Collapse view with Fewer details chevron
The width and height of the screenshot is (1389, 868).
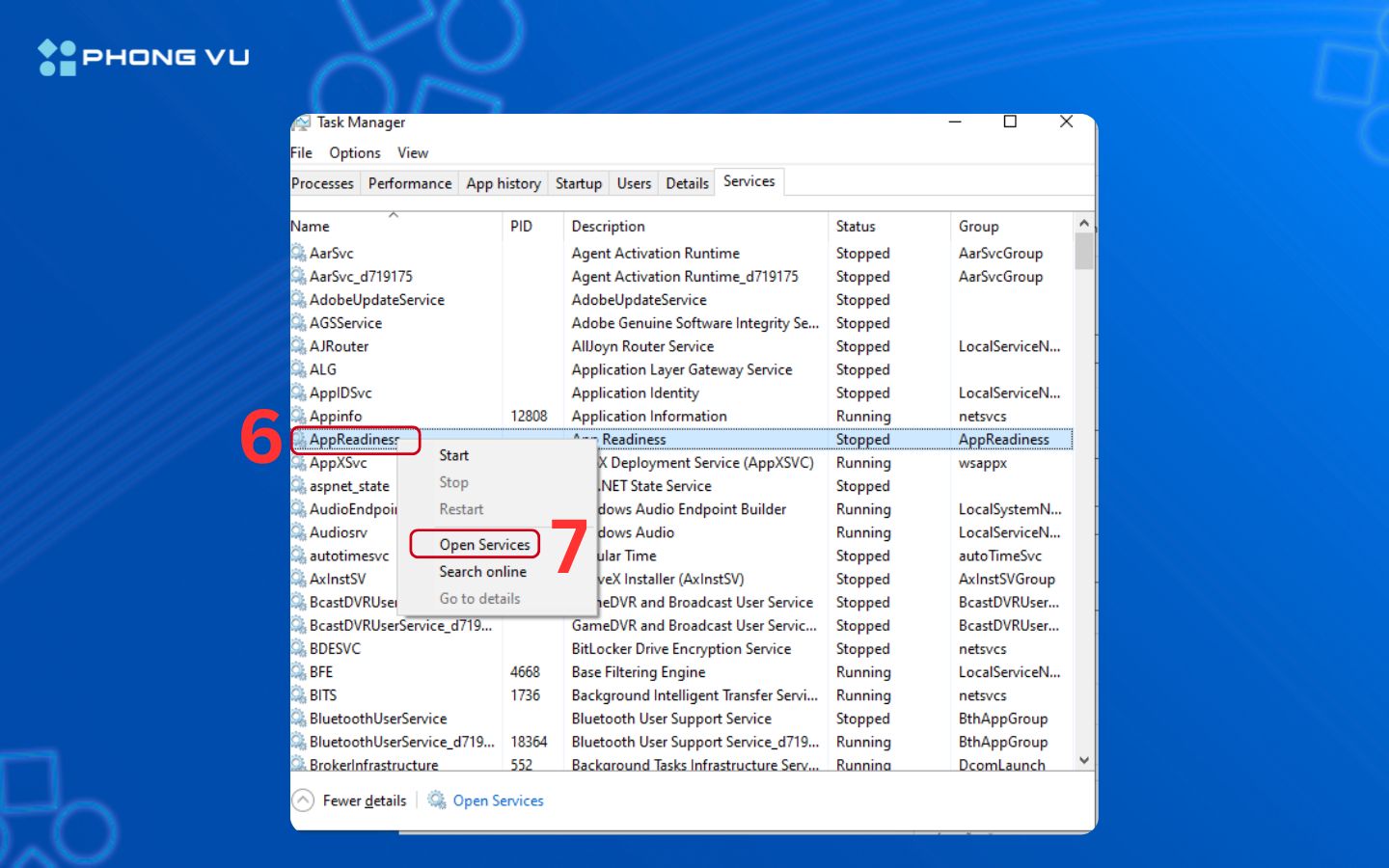(x=303, y=800)
